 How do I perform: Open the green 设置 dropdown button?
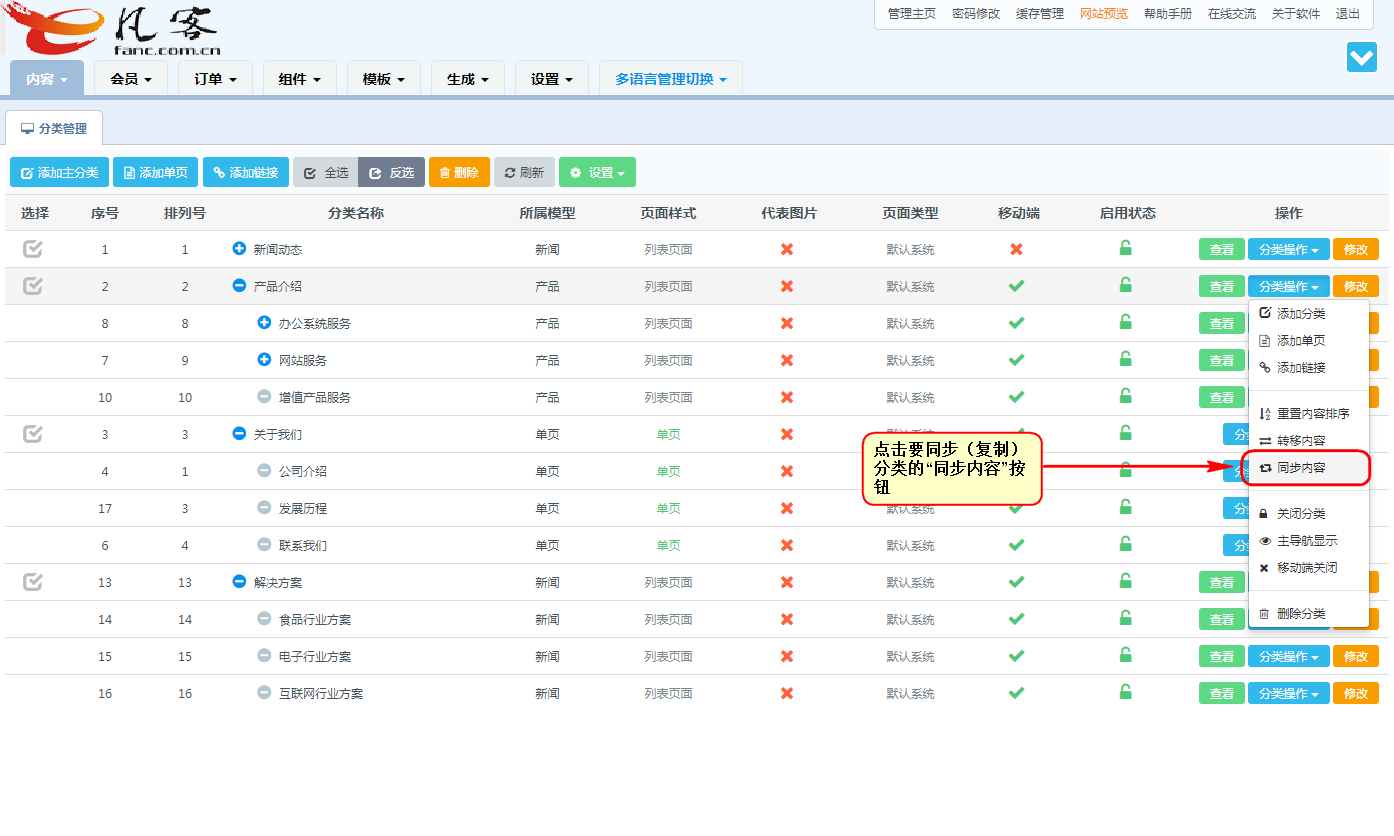[x=597, y=172]
